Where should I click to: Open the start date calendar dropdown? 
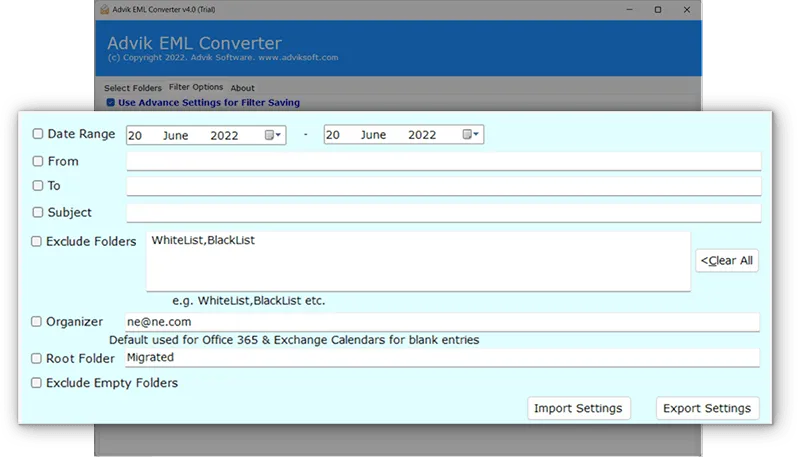point(273,135)
